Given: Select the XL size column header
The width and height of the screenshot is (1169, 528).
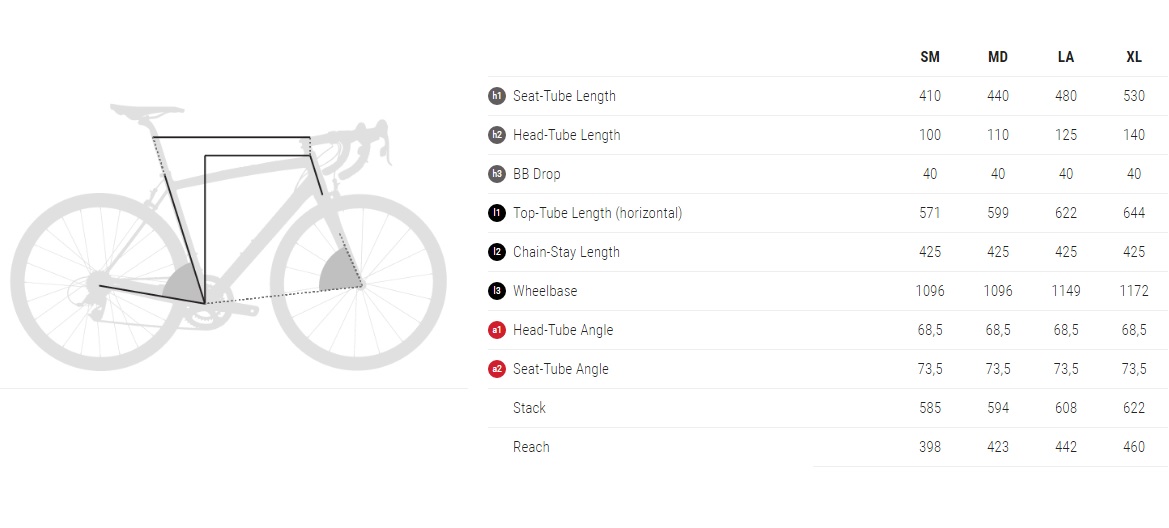Looking at the screenshot, I should 1134,57.
